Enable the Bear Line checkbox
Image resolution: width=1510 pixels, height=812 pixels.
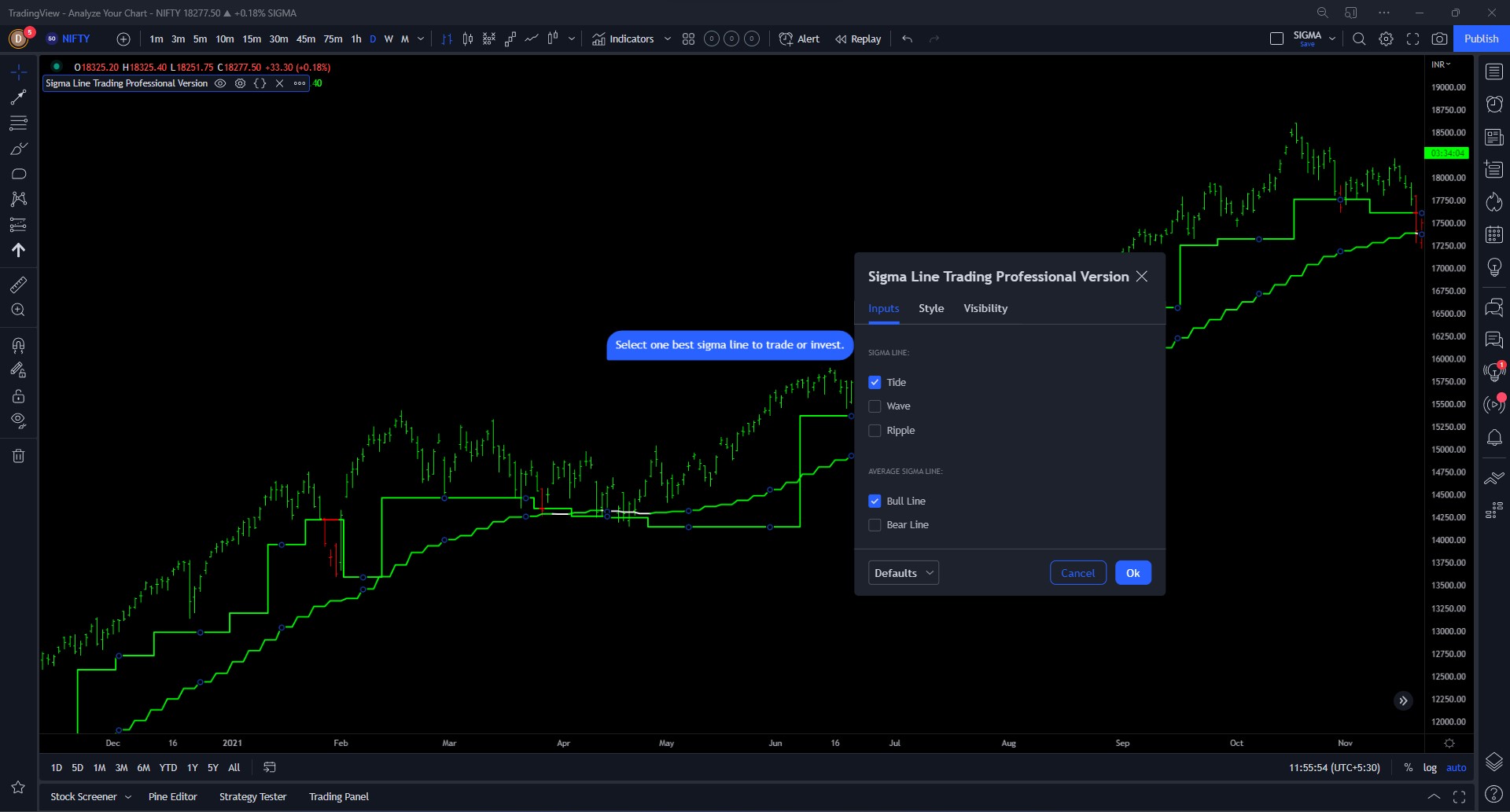click(875, 525)
